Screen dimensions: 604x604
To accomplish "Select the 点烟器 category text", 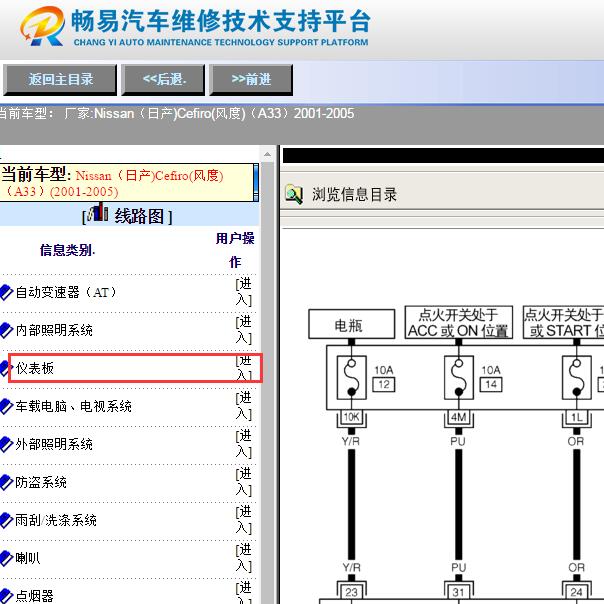I will pyautogui.click(x=34, y=596).
